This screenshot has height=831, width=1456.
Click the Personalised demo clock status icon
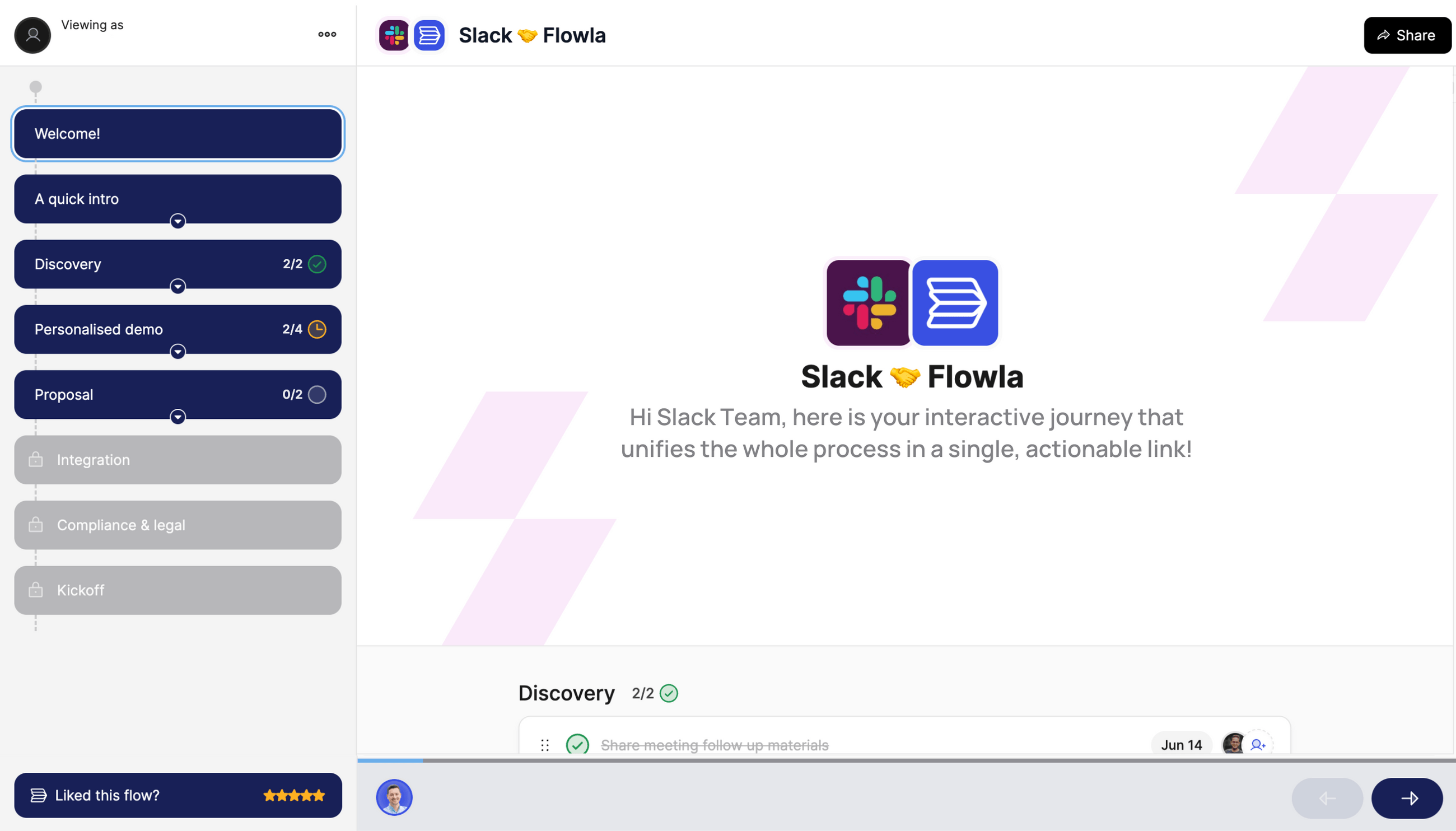click(x=317, y=329)
